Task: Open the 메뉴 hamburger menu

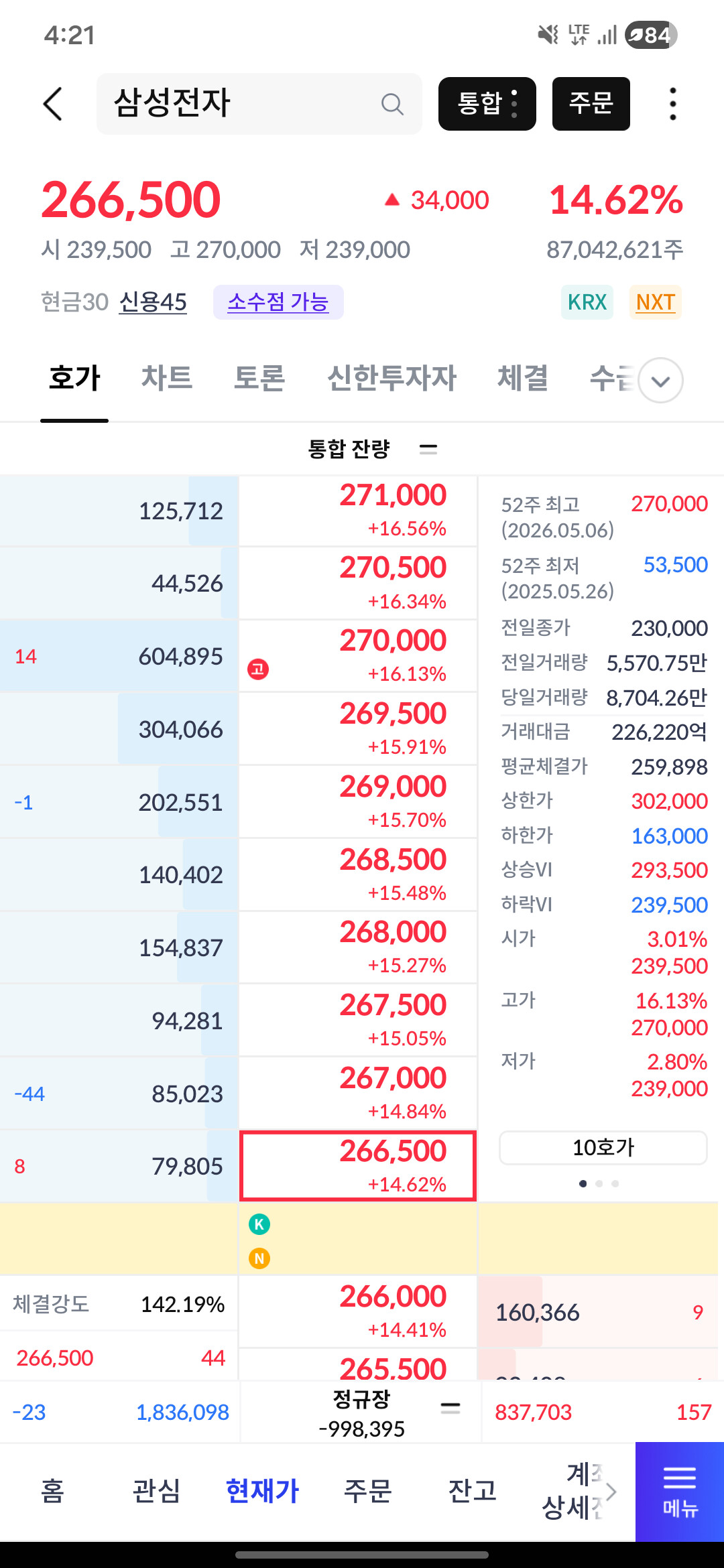Action: [x=680, y=1492]
